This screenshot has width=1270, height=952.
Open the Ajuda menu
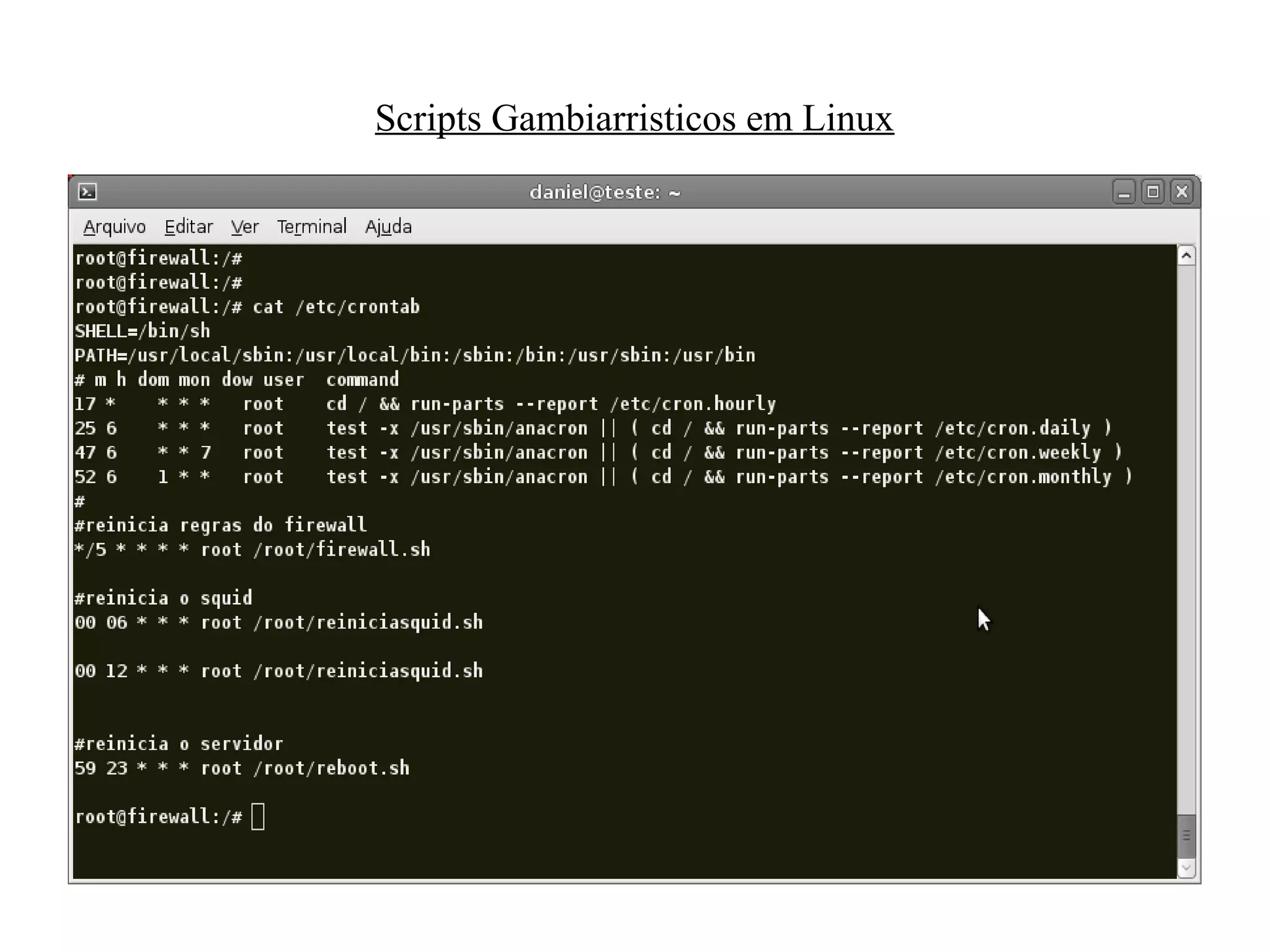click(388, 227)
